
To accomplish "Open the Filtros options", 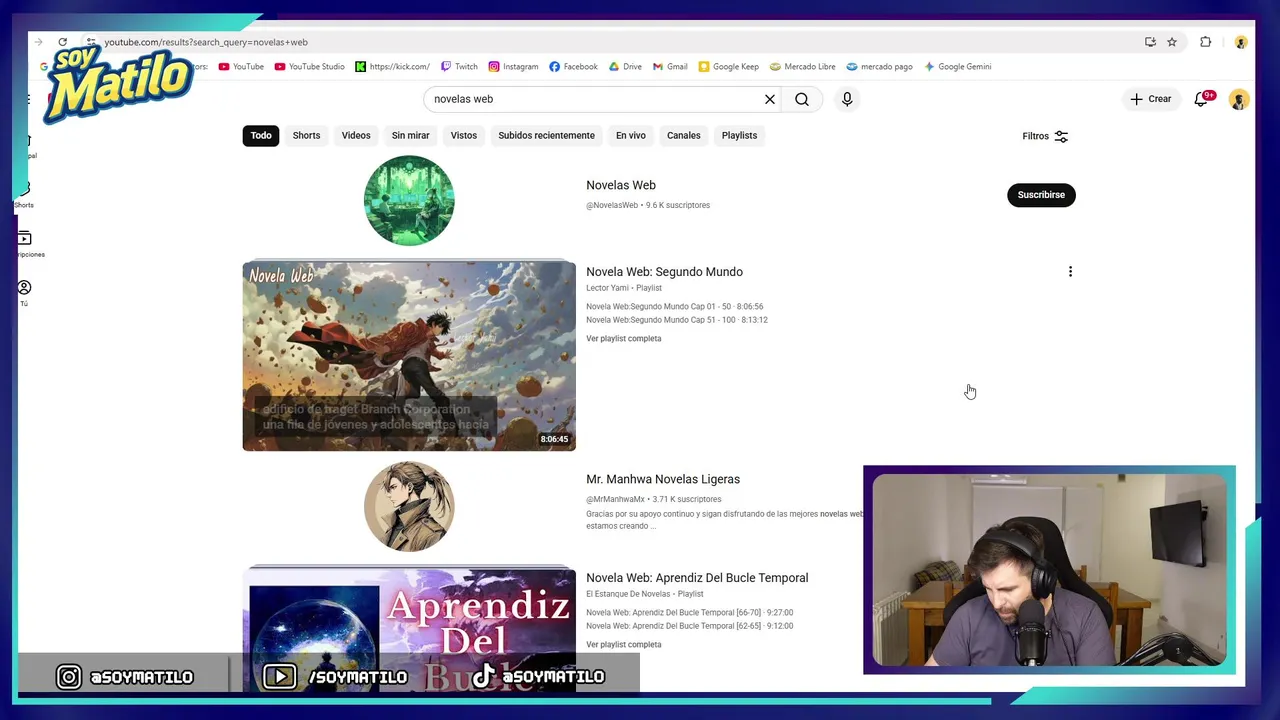I will [1045, 136].
